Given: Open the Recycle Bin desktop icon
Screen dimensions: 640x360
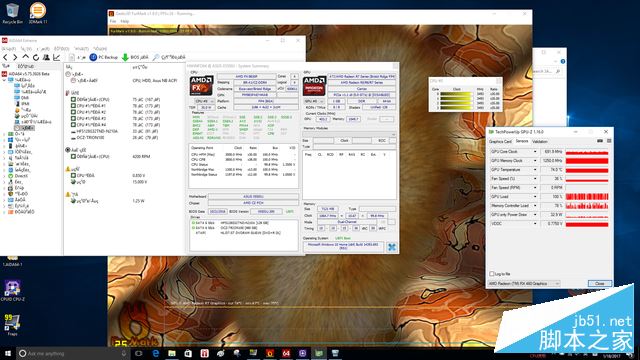Looking at the screenshot, I should click(x=12, y=13).
